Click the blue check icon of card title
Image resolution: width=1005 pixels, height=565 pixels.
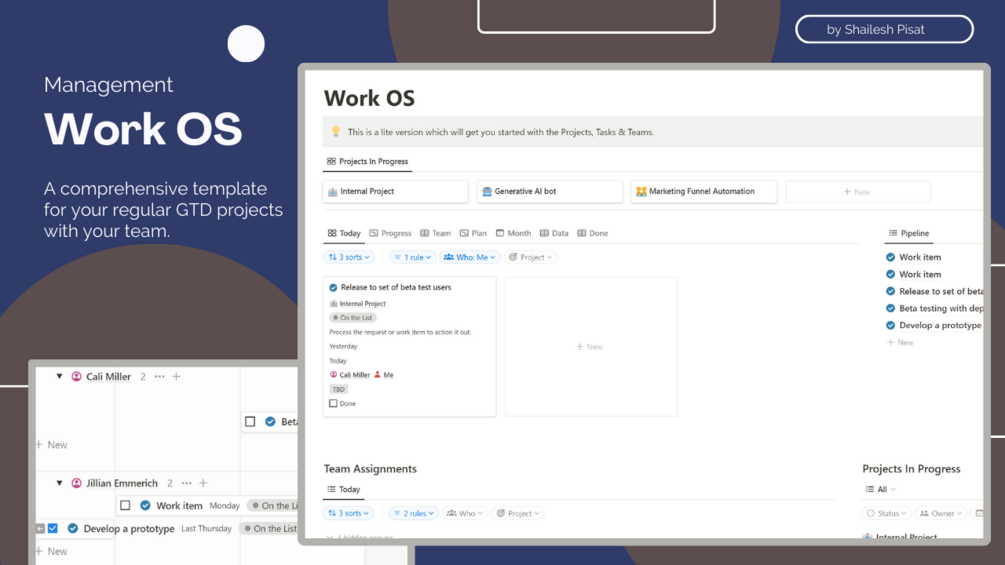[333, 288]
